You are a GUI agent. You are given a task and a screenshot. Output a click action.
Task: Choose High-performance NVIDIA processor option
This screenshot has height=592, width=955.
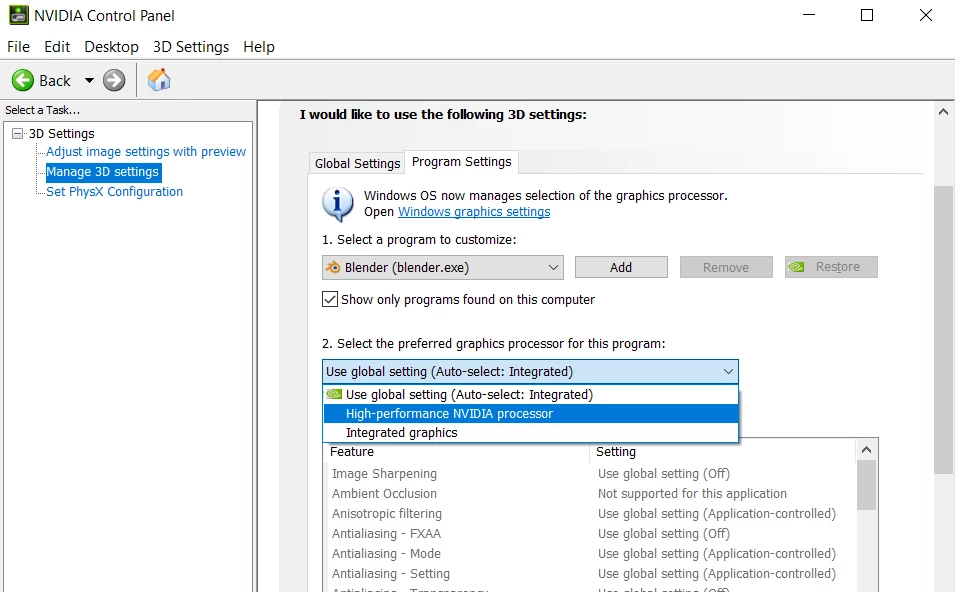(x=530, y=414)
